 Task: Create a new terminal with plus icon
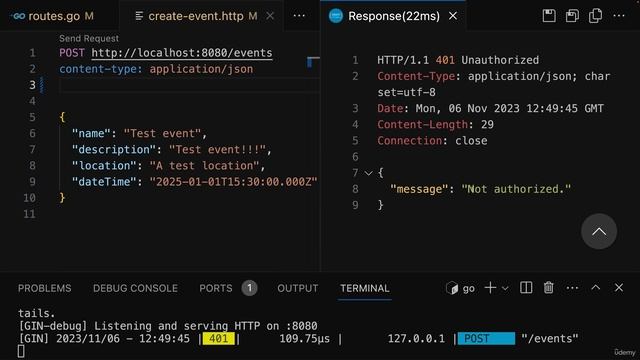coord(490,288)
